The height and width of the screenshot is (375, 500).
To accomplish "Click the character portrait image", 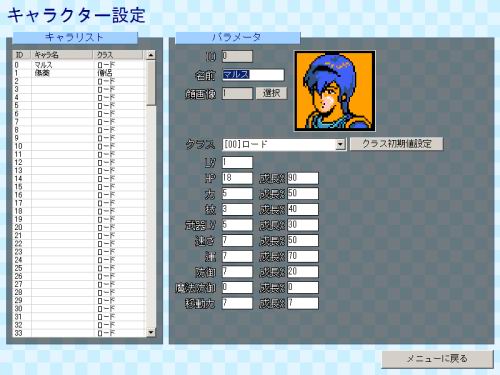I will pos(335,91).
